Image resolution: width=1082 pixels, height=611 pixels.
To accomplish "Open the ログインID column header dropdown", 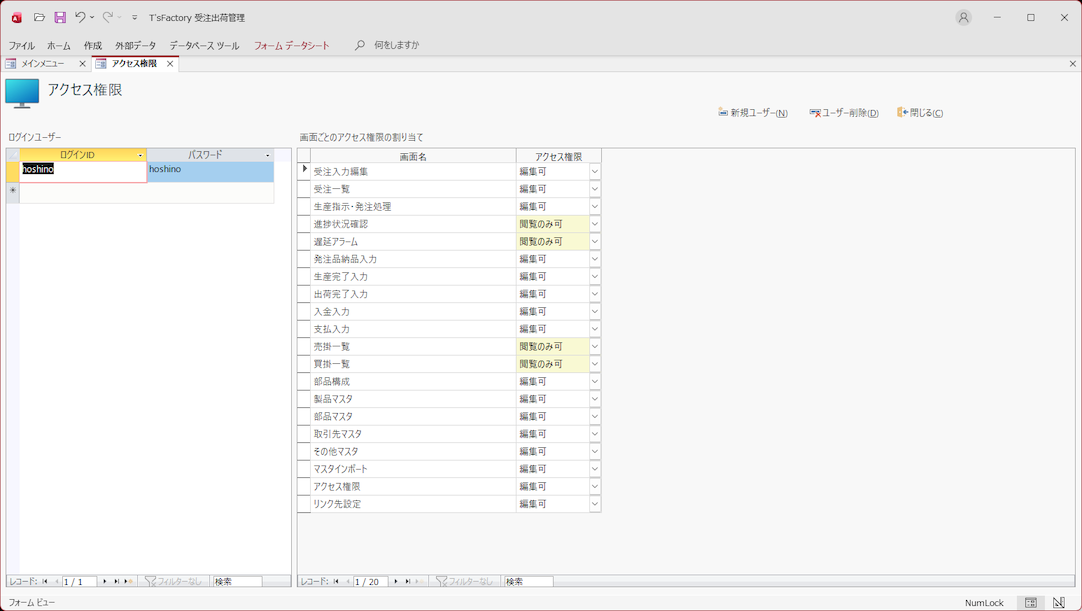I will [140, 155].
